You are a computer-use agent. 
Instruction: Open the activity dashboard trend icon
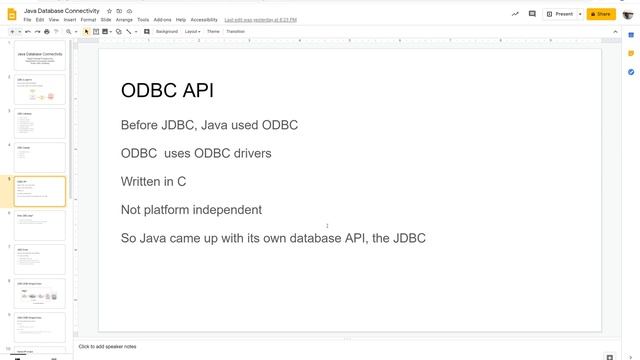[515, 14]
